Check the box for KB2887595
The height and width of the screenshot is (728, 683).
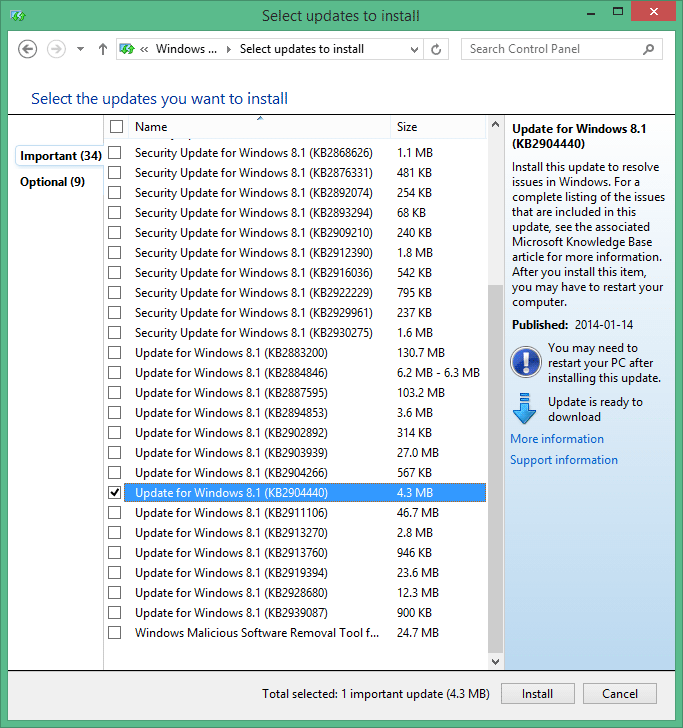tap(115, 393)
